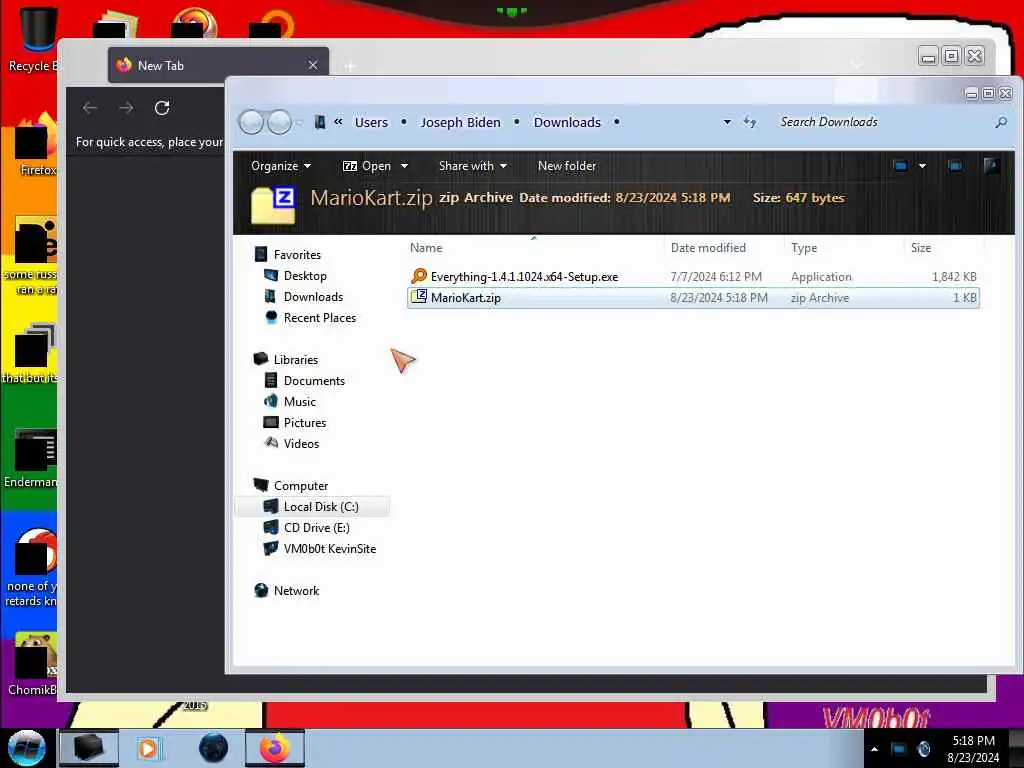This screenshot has height=768, width=1024.
Task: Click the change view icon in Explorer toolbar
Action: [901, 166]
